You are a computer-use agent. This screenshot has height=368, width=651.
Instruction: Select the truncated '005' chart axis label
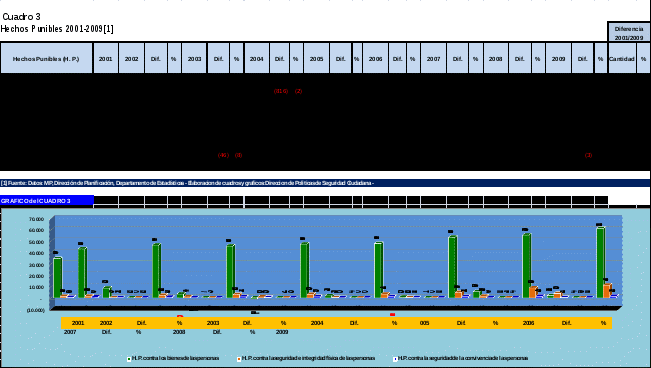(424, 323)
